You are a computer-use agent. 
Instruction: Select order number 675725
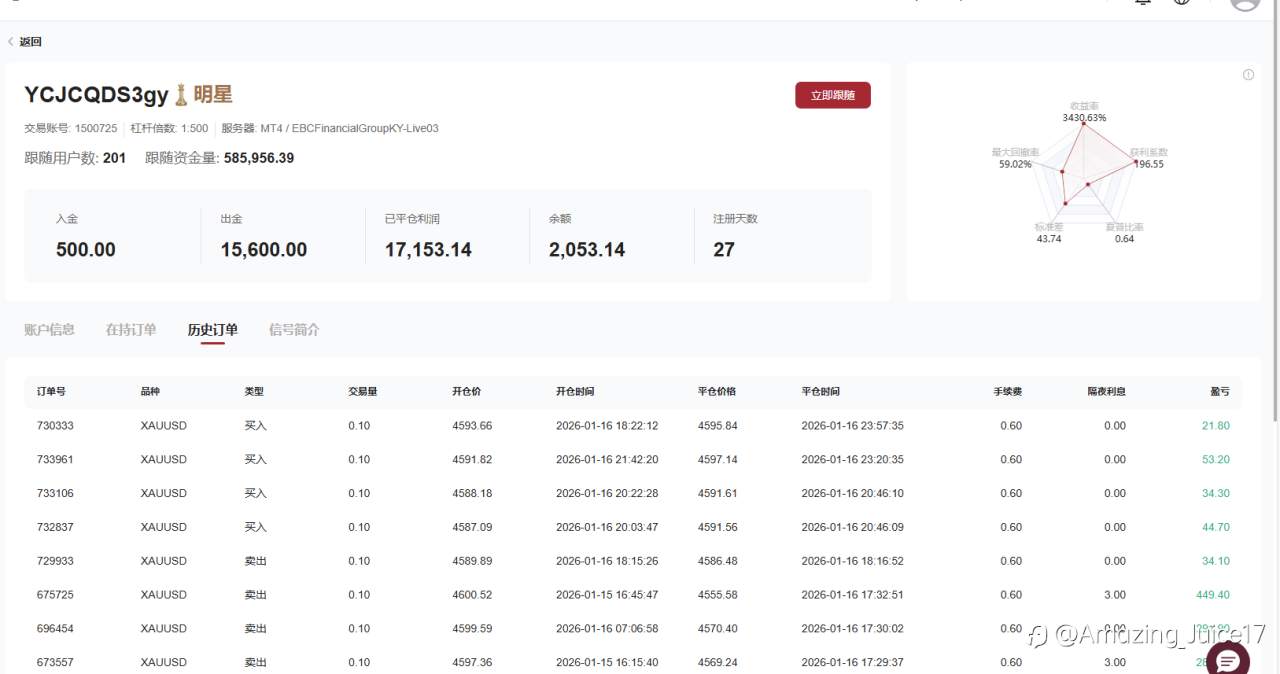pos(55,595)
